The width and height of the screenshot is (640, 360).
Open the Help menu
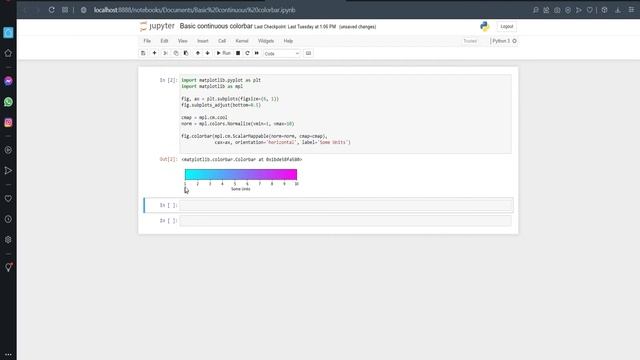288,41
